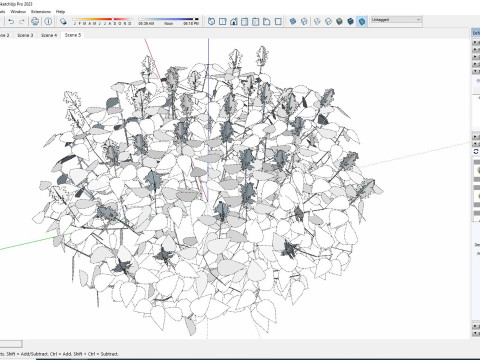Switch to the Scene 3 tab
Image resolution: width=480 pixels, height=360 pixels.
25,35
